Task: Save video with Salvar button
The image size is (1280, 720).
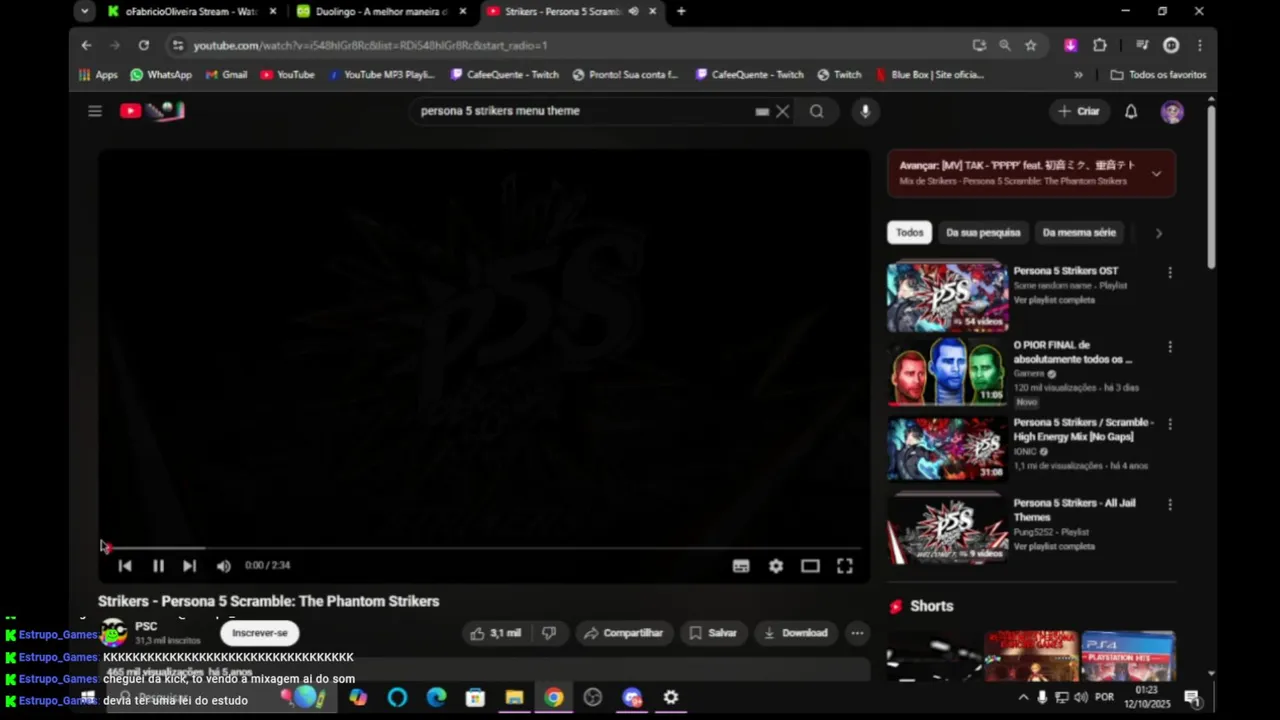Action: [713, 633]
